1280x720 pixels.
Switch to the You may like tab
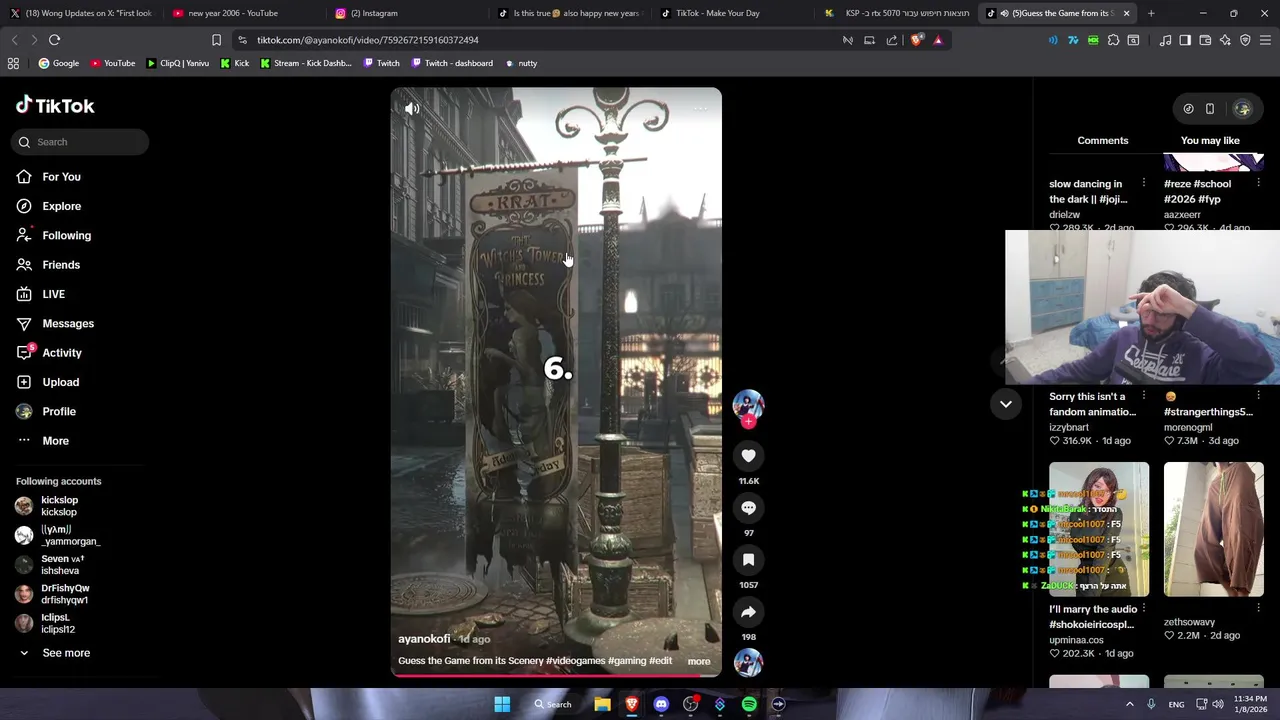[1210, 141]
